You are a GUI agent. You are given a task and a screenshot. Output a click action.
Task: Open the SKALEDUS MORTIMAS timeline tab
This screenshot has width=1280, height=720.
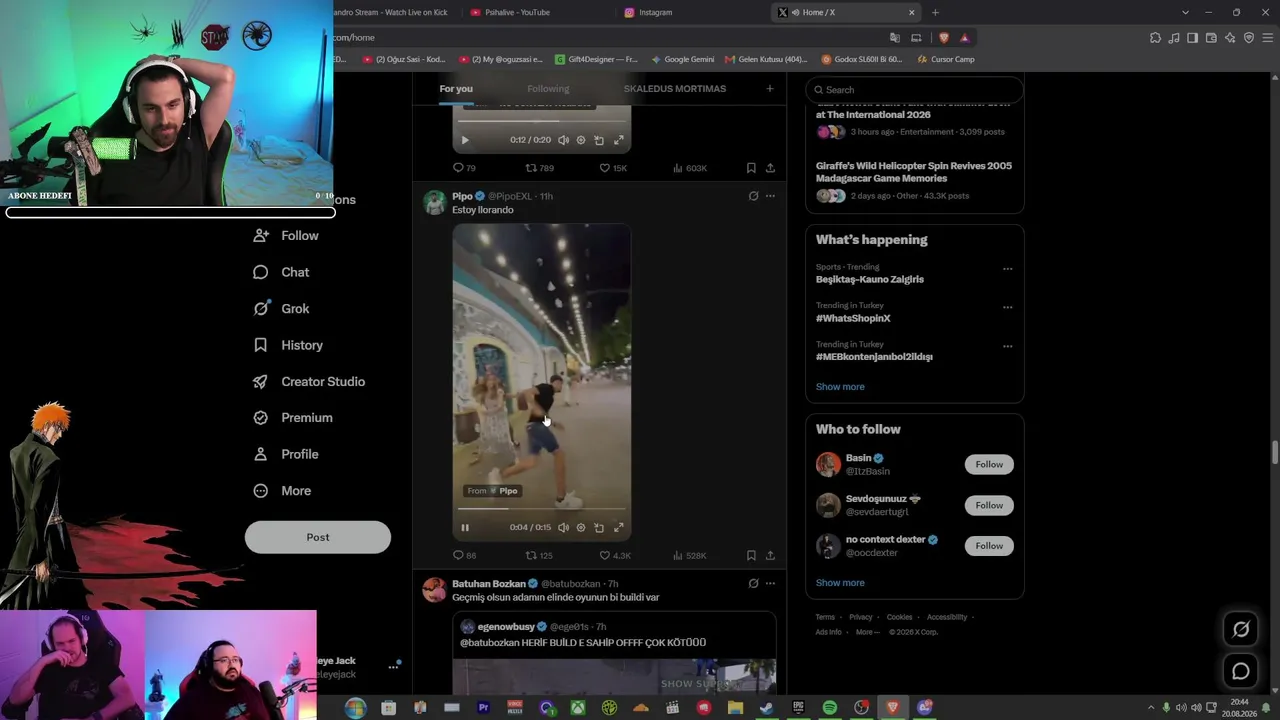pyautogui.click(x=675, y=89)
